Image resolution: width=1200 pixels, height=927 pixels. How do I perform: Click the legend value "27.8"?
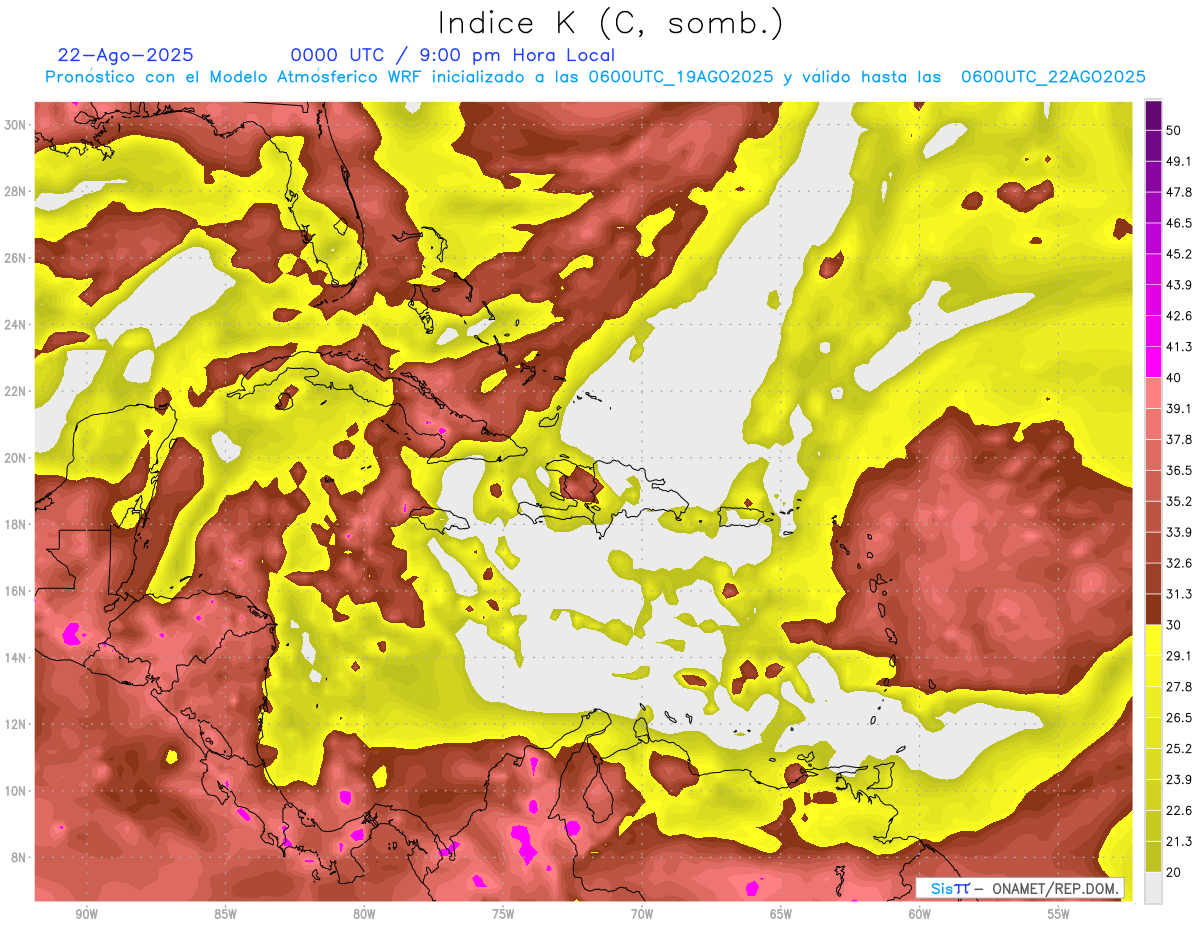[1180, 686]
